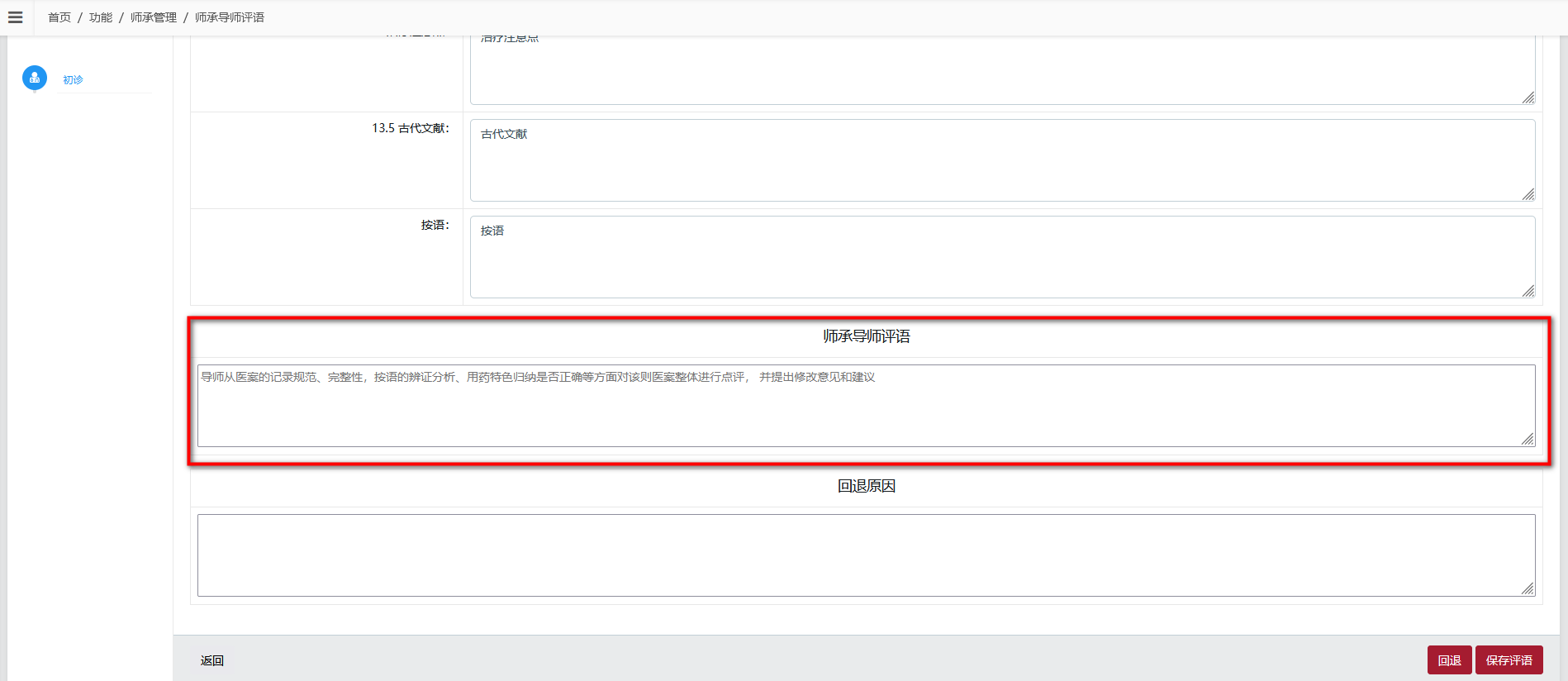Click into the 13.5 古代文献 text area
1568x681 pixels.
point(1003,160)
